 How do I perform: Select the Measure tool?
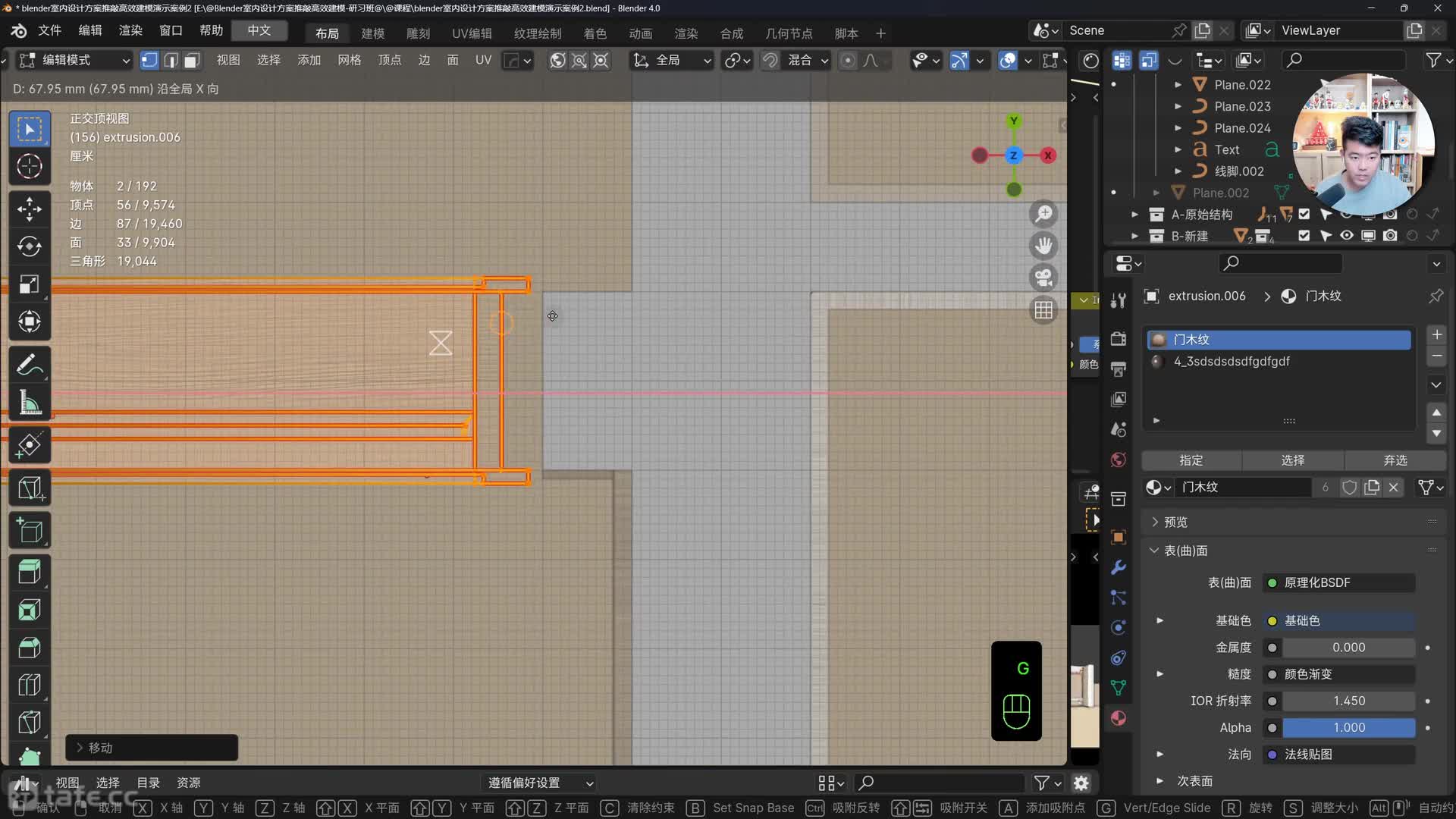pyautogui.click(x=30, y=403)
